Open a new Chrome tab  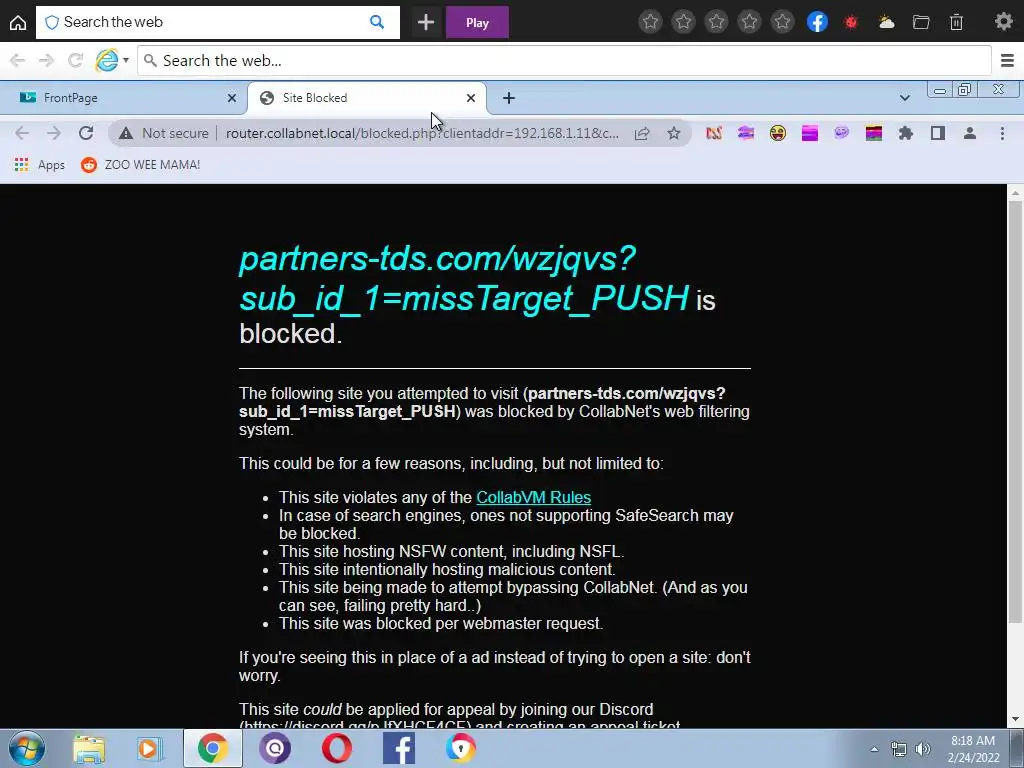click(509, 98)
